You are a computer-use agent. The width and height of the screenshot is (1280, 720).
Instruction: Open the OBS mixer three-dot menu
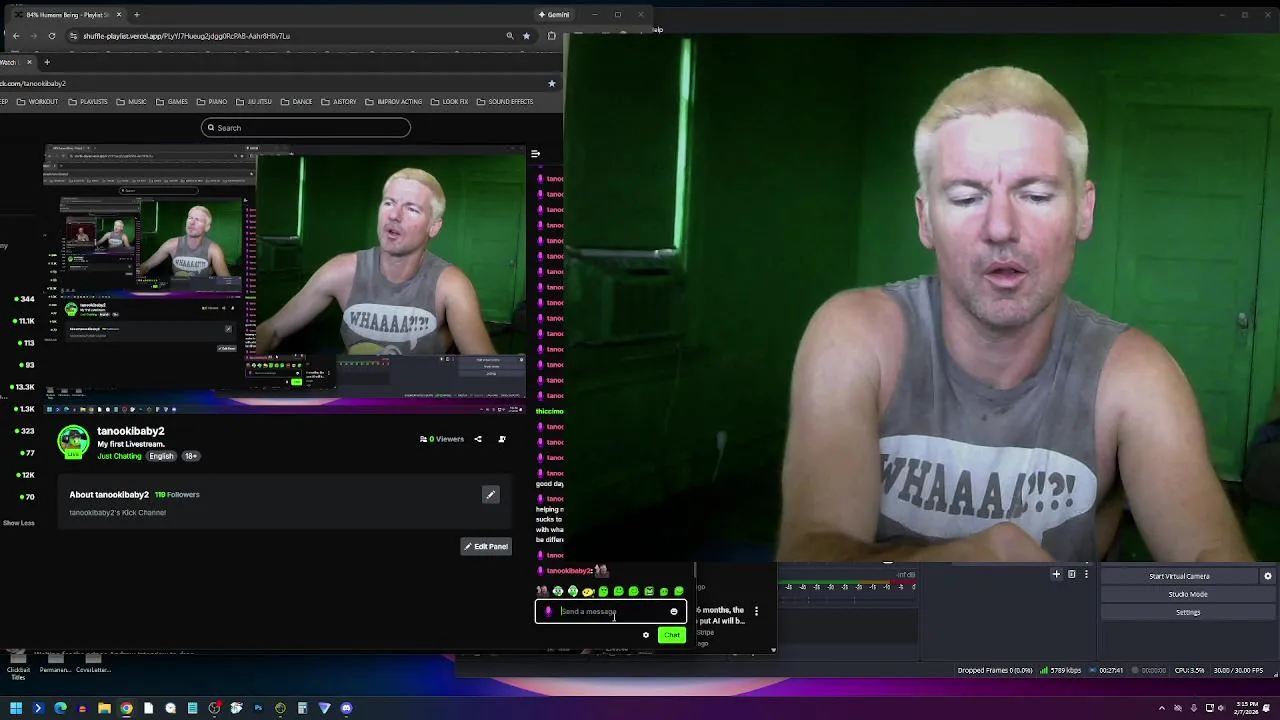[1086, 574]
